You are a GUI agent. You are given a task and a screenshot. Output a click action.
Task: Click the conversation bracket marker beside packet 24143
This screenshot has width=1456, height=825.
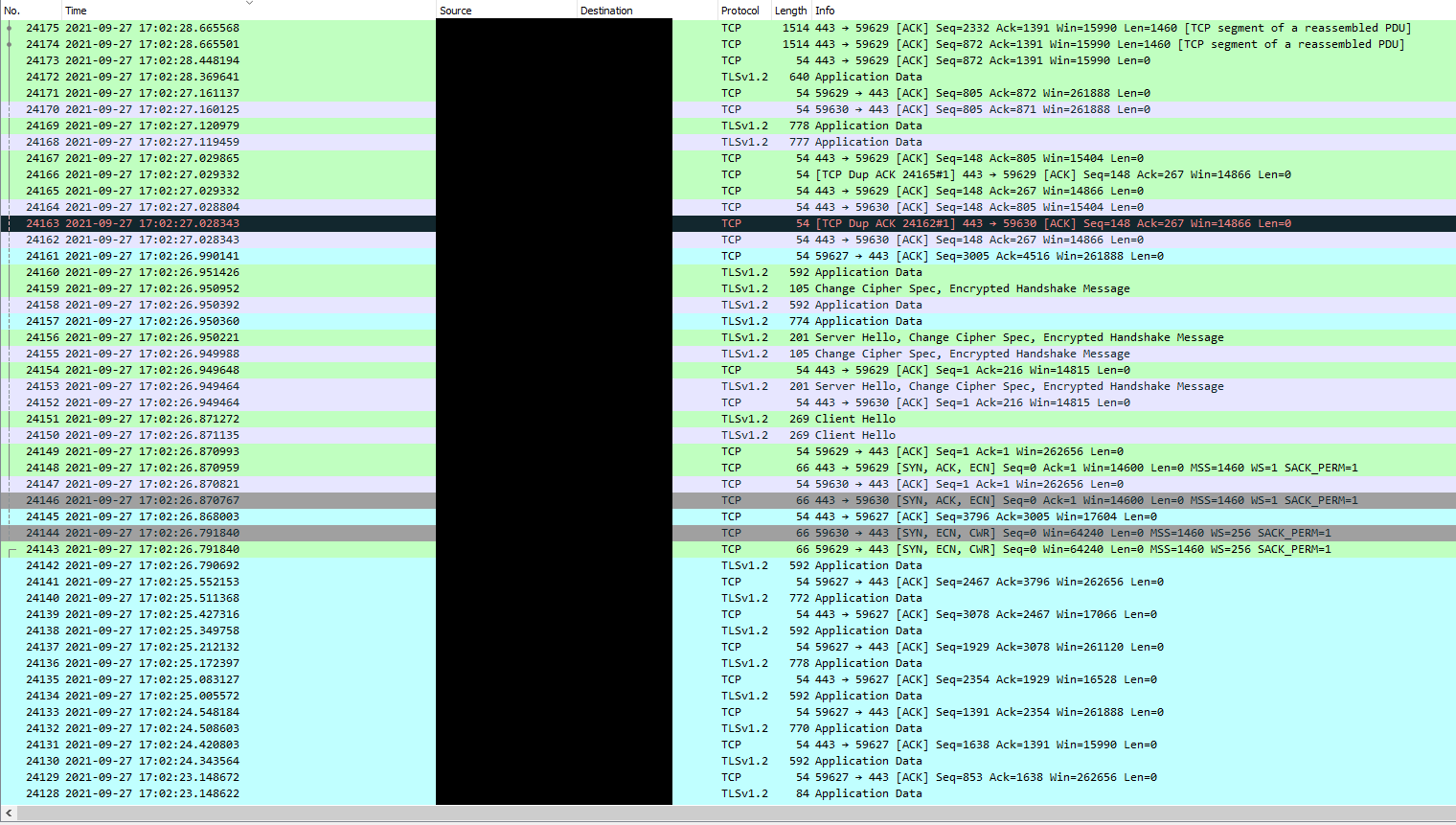click(x=8, y=549)
